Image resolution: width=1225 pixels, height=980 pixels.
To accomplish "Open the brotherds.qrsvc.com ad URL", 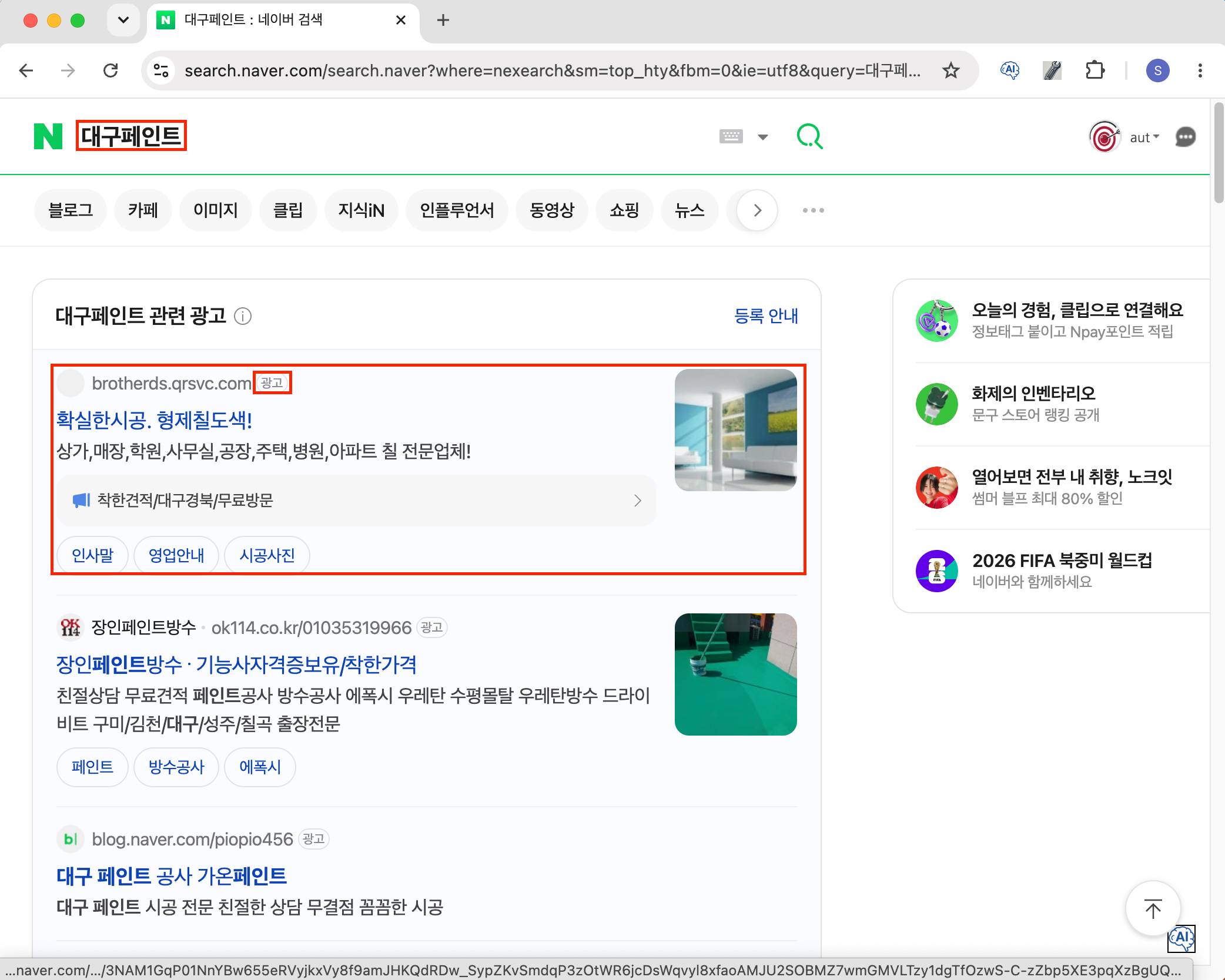I will tap(171, 383).
